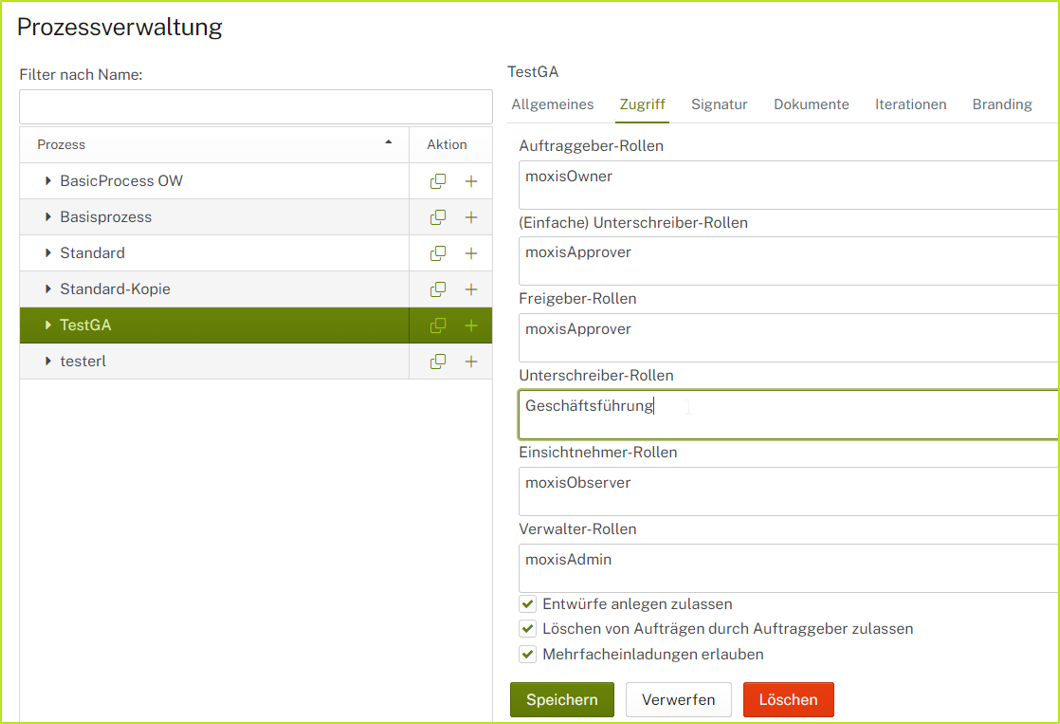
Task: Toggle Mehrfacheinladungen erlauben
Action: pyautogui.click(x=527, y=654)
